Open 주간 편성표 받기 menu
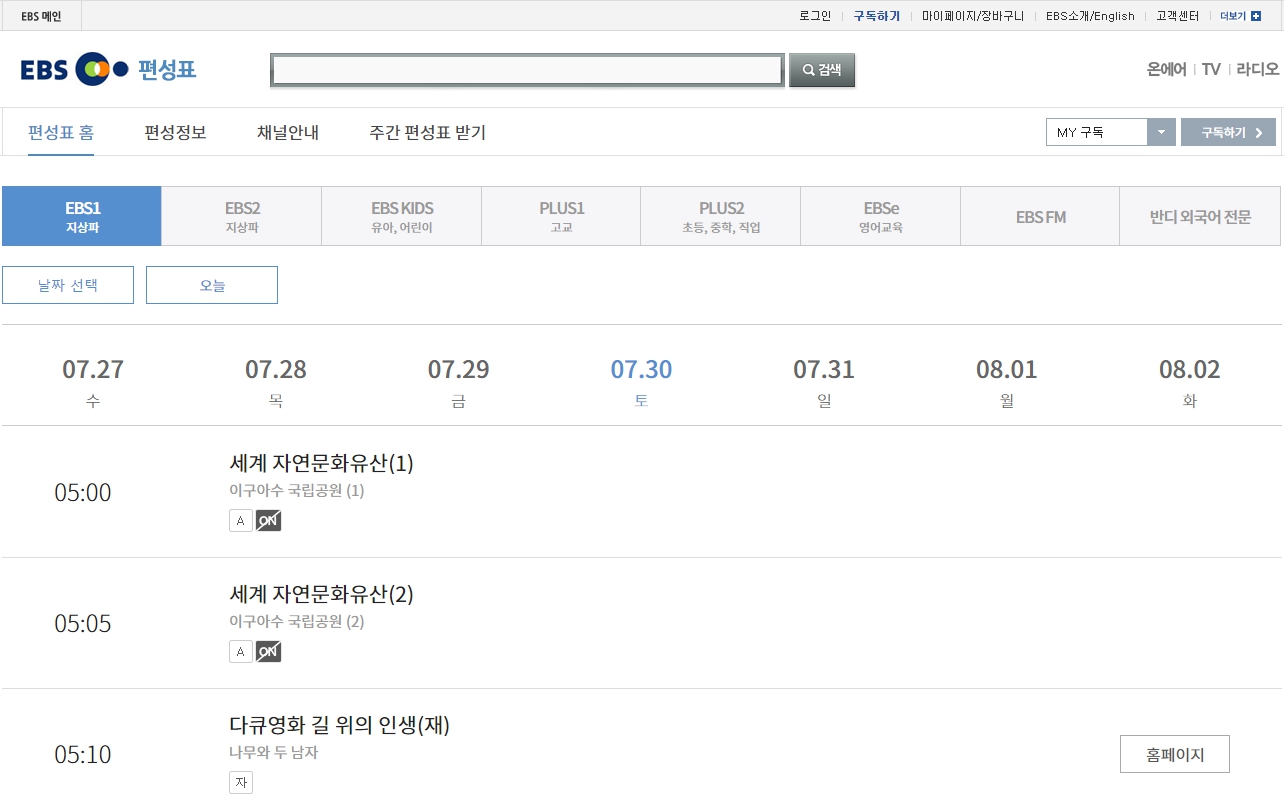The image size is (1284, 810). pyautogui.click(x=427, y=132)
